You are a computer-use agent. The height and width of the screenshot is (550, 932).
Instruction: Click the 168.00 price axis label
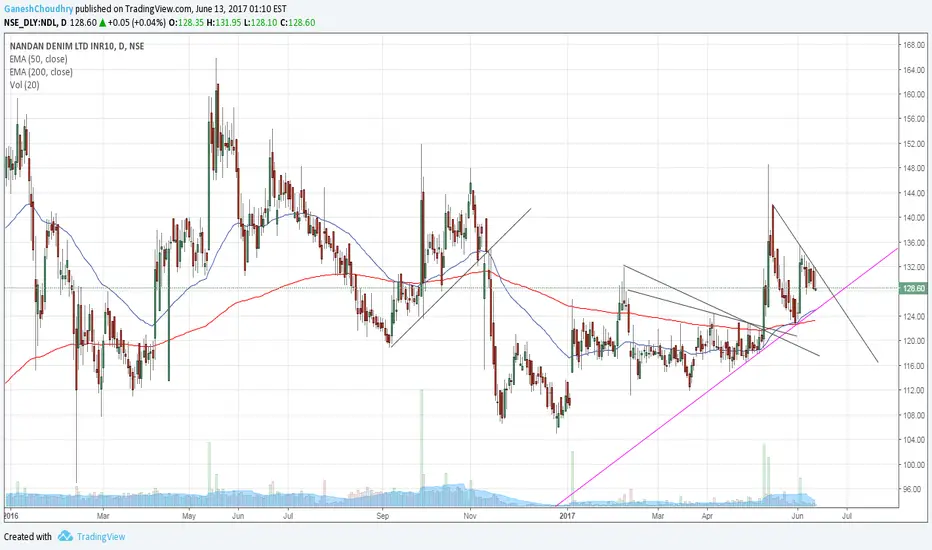click(914, 45)
